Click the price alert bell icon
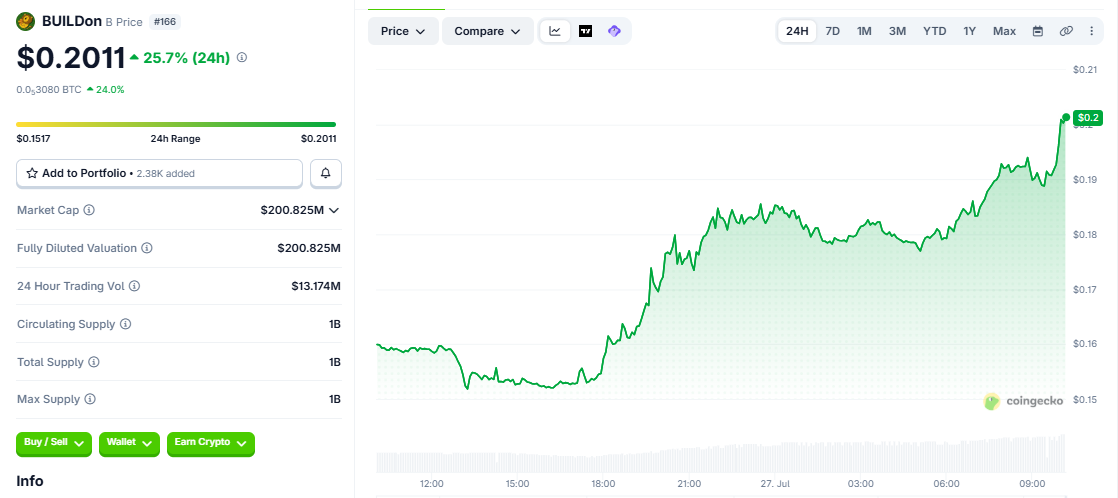This screenshot has width=1118, height=498. click(x=326, y=173)
